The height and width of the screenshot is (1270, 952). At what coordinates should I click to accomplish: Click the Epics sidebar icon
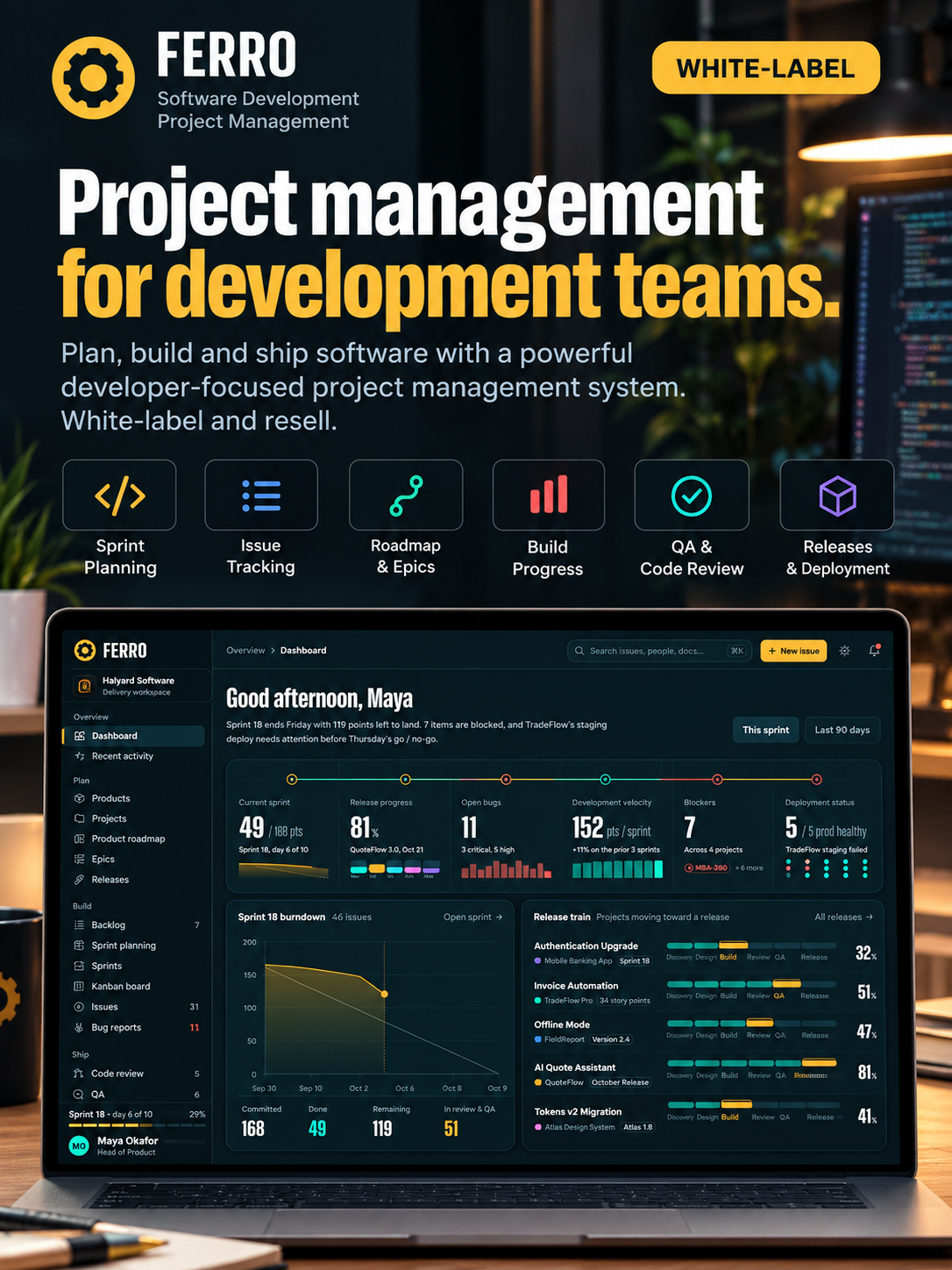[x=80, y=859]
